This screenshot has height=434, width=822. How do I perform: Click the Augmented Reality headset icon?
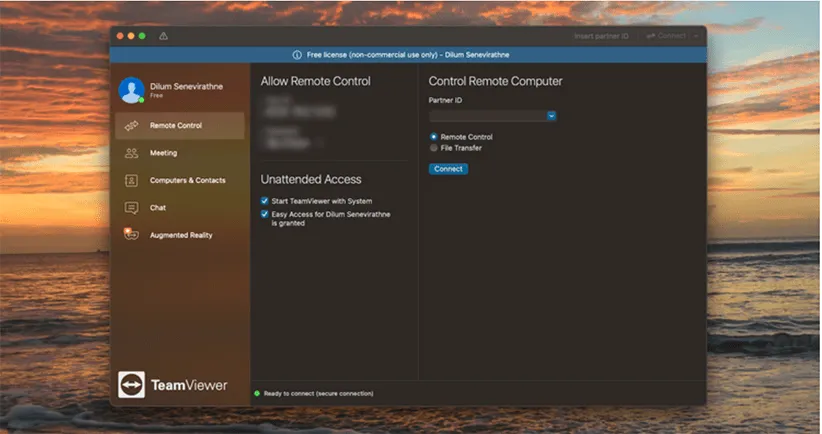coord(131,235)
